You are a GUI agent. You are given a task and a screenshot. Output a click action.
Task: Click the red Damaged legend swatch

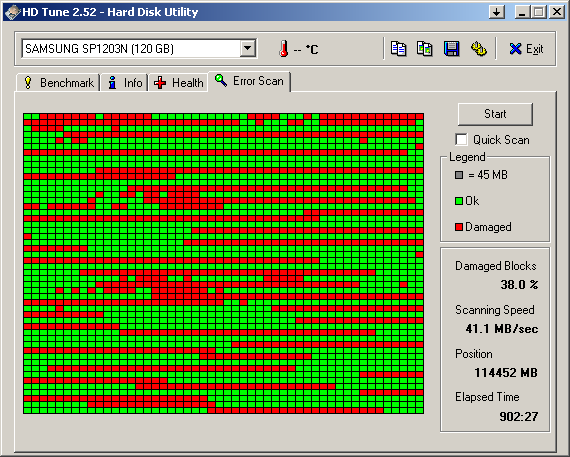click(459, 227)
